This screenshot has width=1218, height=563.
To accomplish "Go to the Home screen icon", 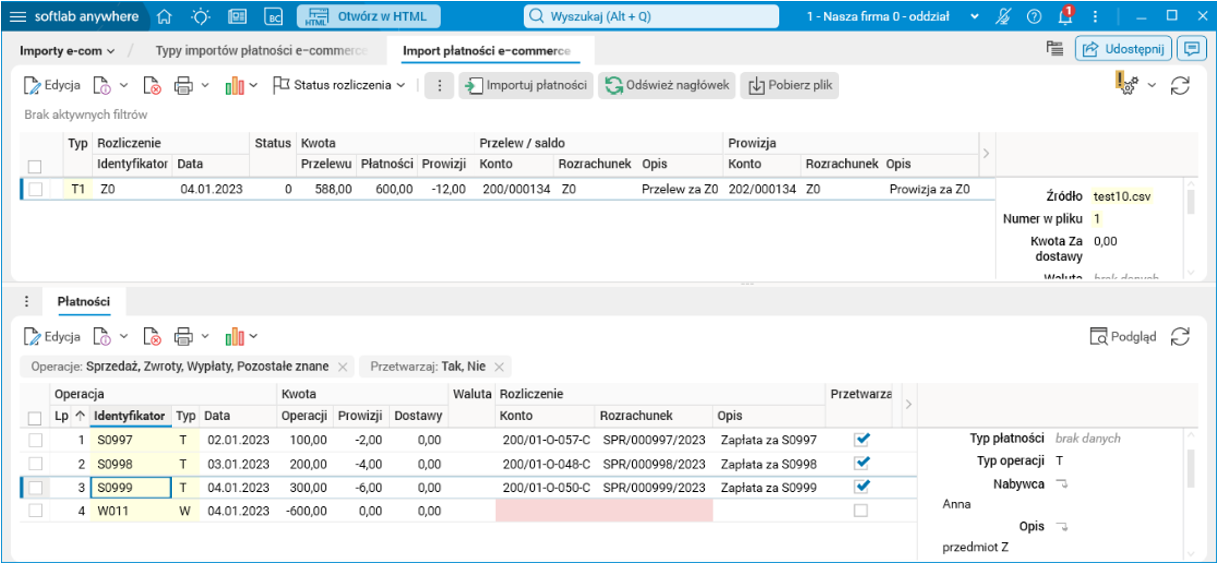I will tap(165, 16).
